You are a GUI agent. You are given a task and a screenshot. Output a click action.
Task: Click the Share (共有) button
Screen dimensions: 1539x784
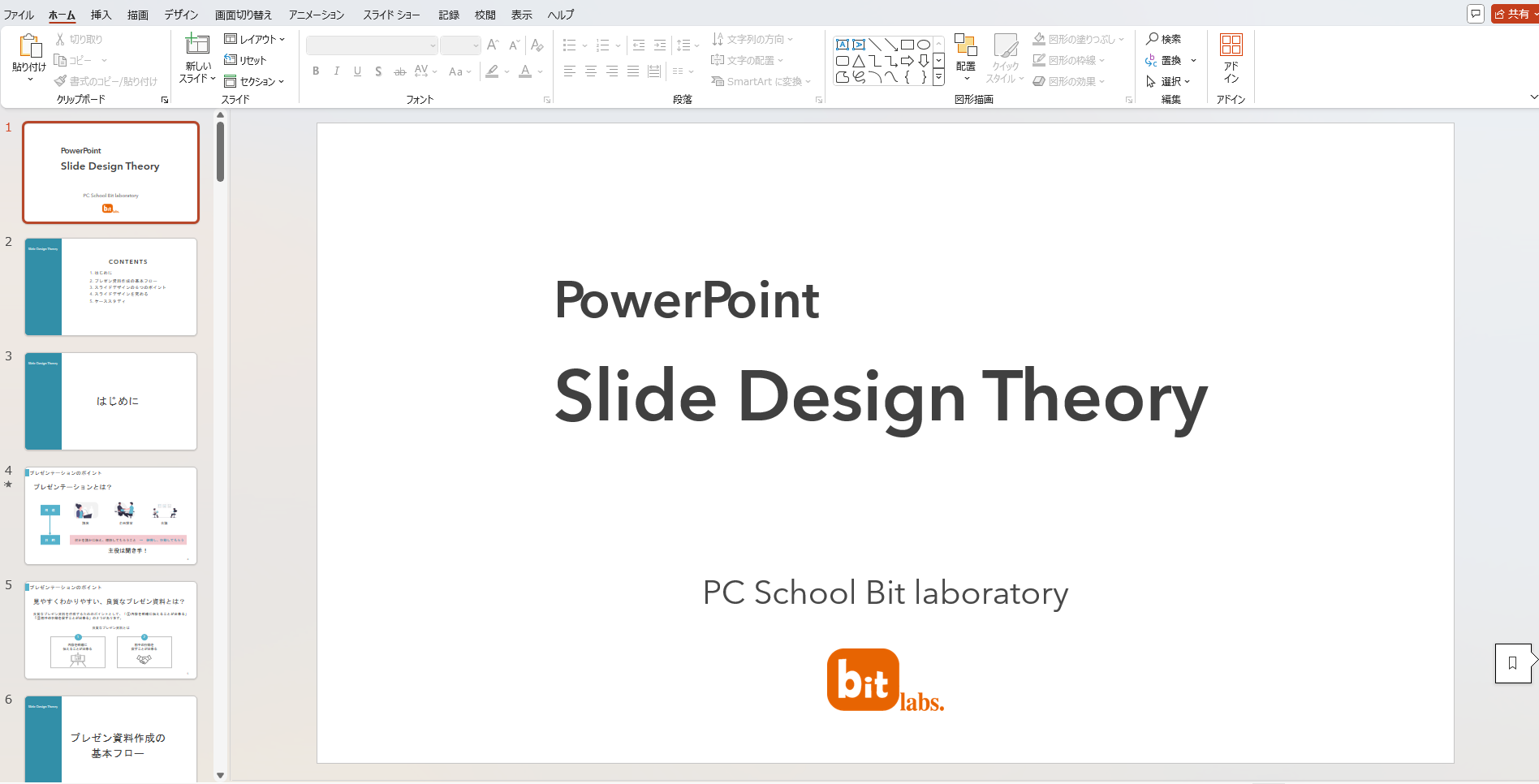coord(1514,14)
